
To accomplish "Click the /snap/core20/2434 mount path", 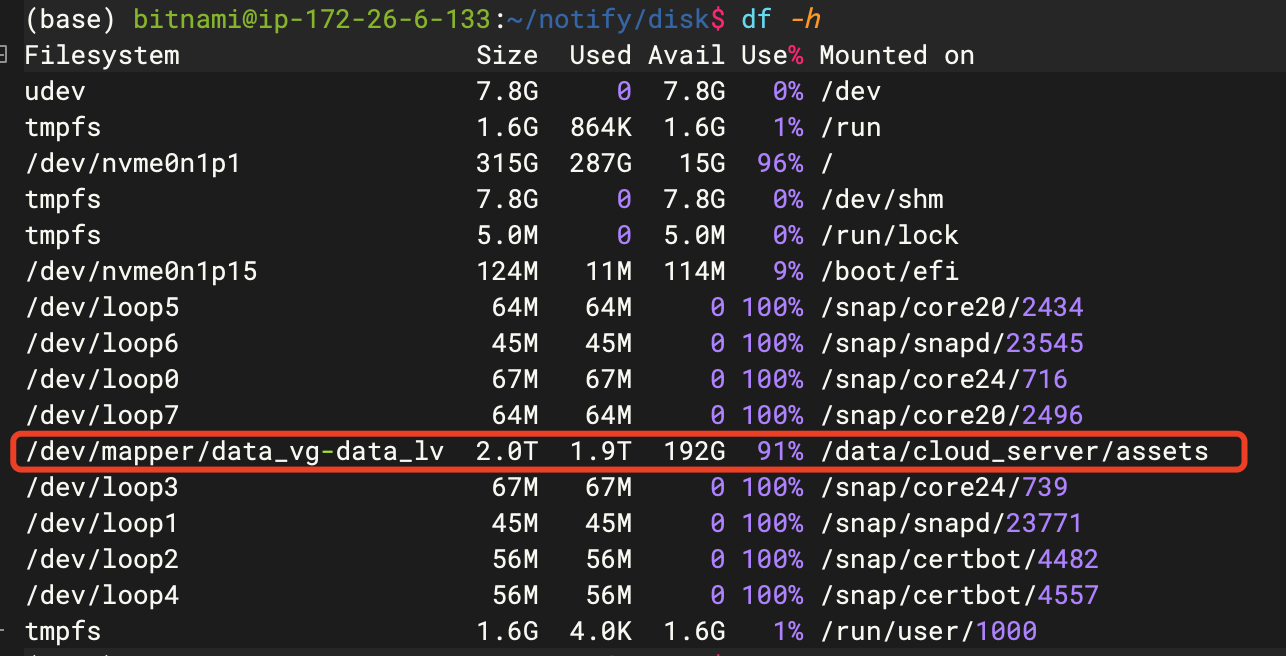I will (950, 307).
